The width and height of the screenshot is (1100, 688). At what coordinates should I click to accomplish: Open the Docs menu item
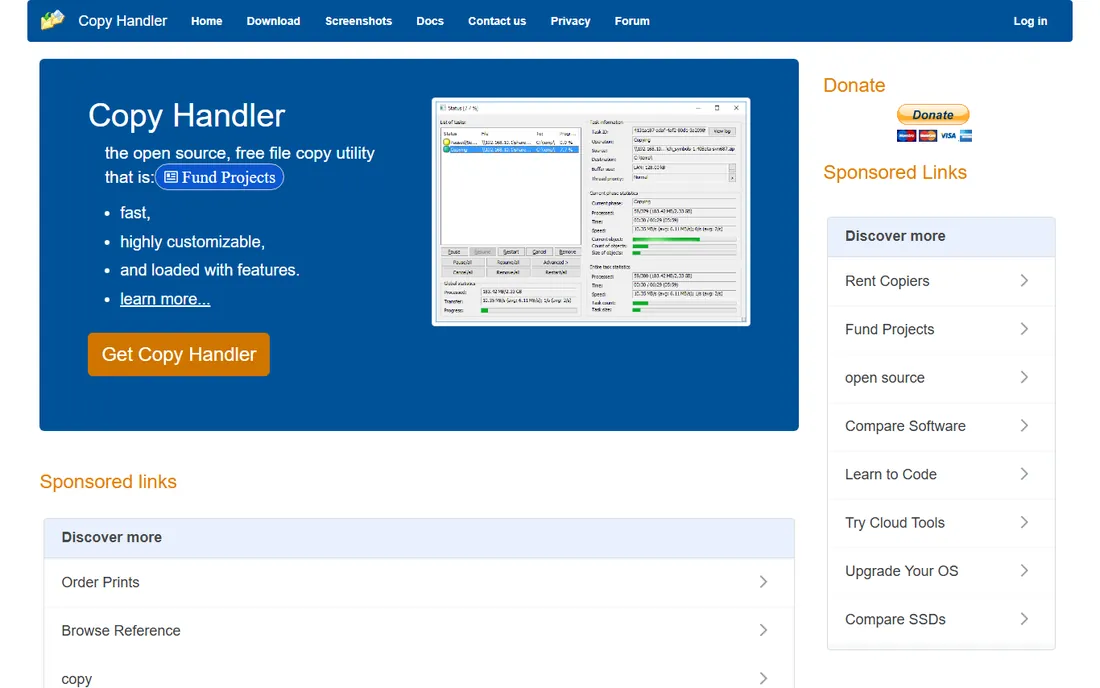point(430,21)
